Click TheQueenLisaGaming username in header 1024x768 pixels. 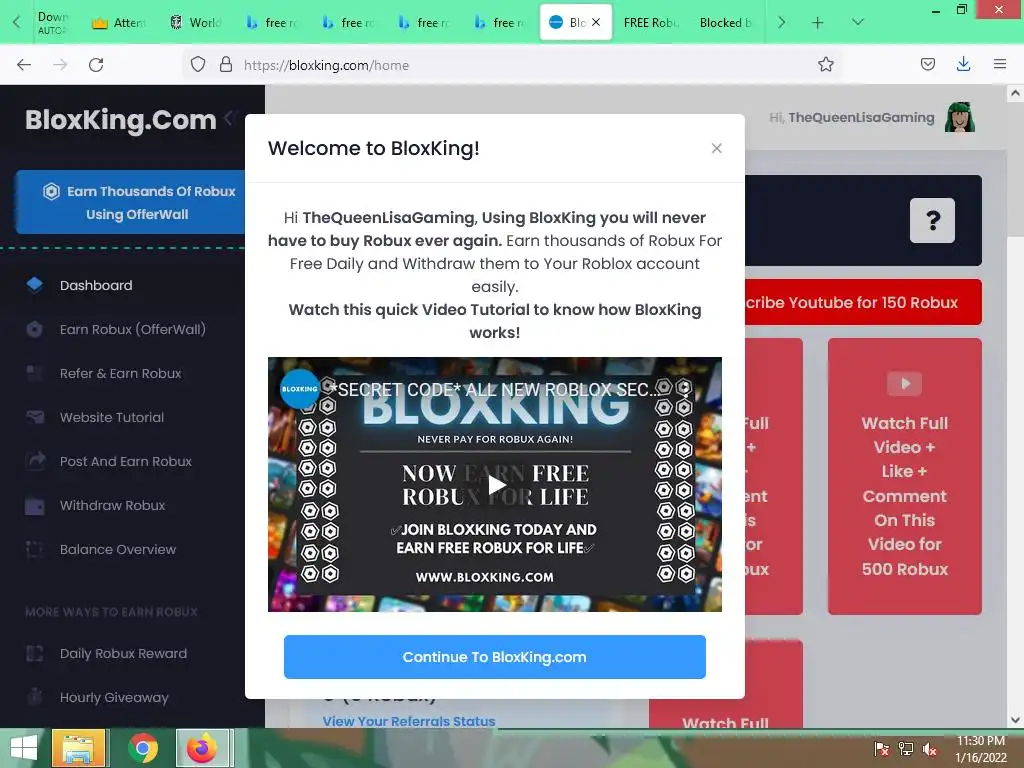tap(861, 118)
